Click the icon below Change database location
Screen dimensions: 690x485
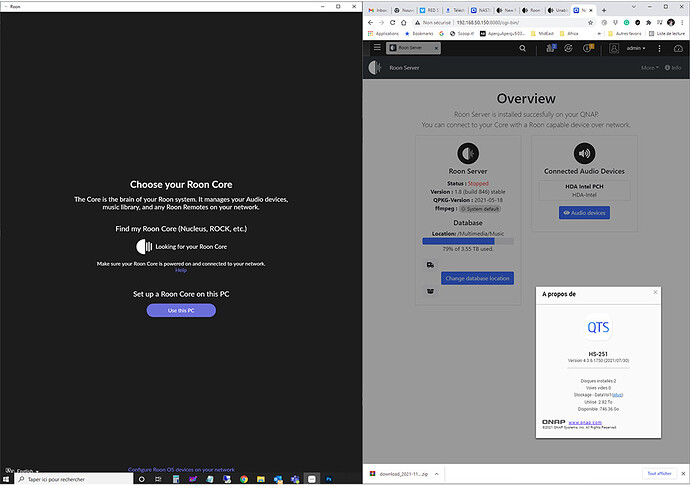click(430, 291)
